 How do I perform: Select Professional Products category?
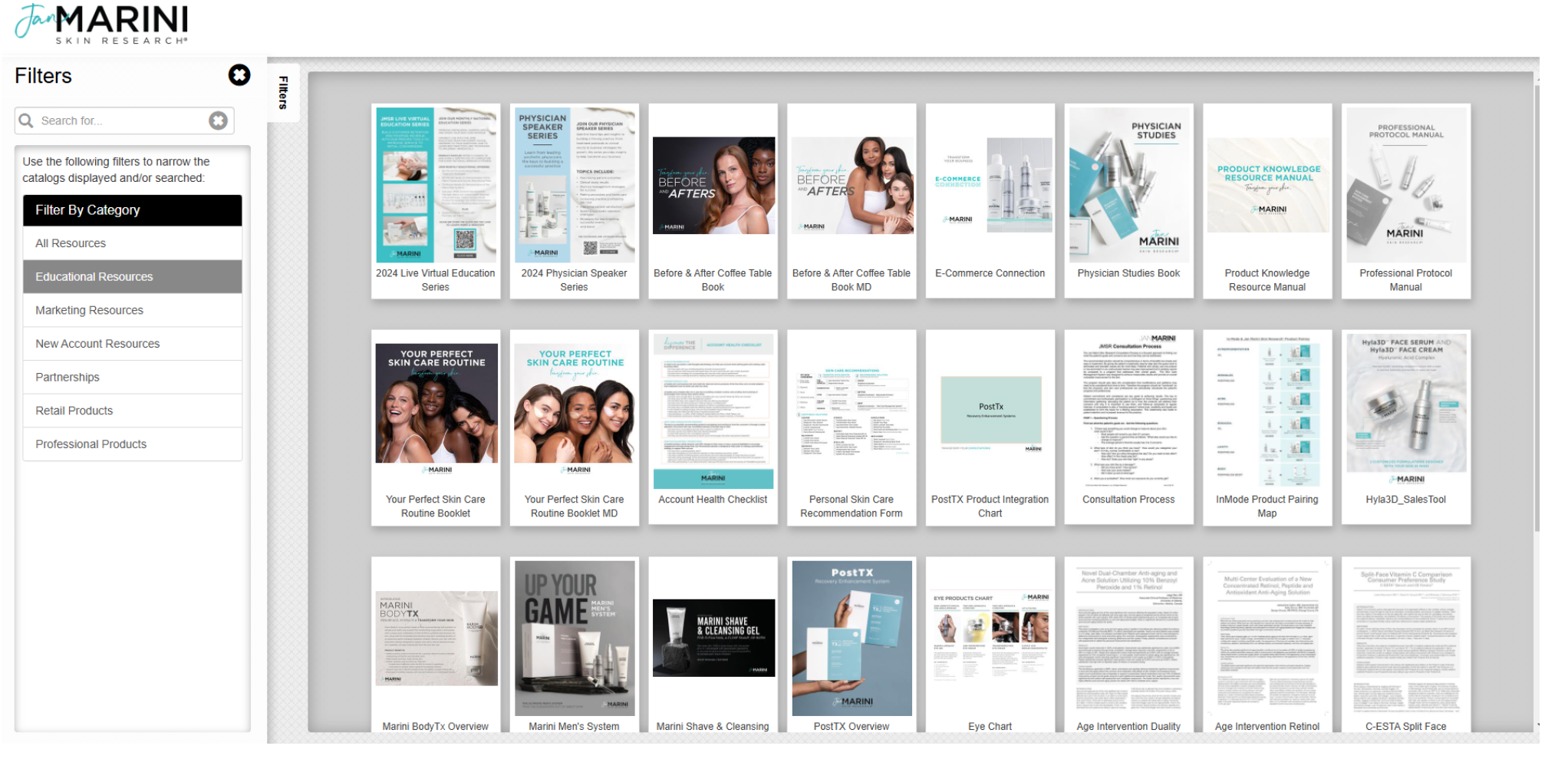(x=133, y=444)
